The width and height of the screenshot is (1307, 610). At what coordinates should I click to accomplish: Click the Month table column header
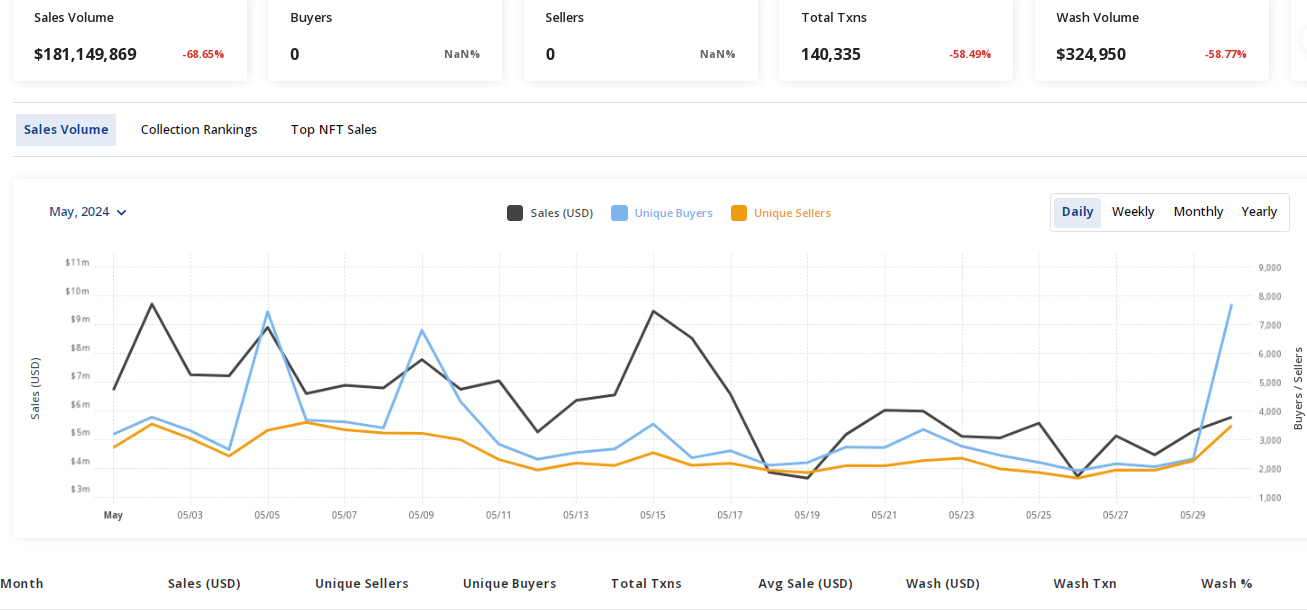click(22, 584)
